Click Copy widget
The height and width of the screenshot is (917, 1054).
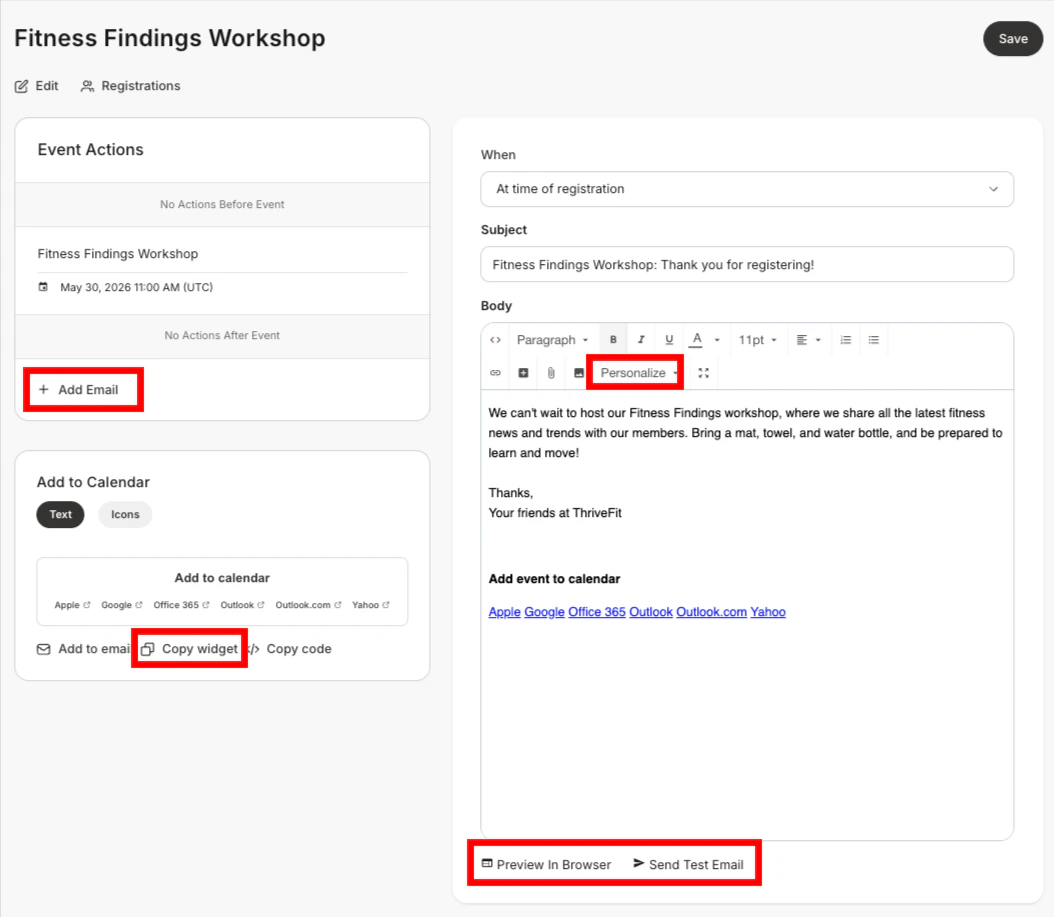pyautogui.click(x=190, y=649)
